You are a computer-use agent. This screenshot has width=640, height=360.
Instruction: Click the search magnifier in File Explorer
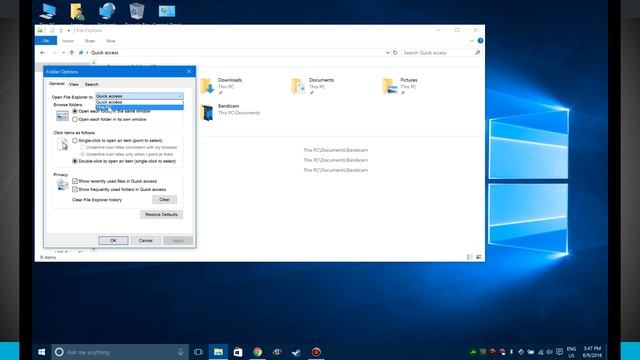click(478, 53)
